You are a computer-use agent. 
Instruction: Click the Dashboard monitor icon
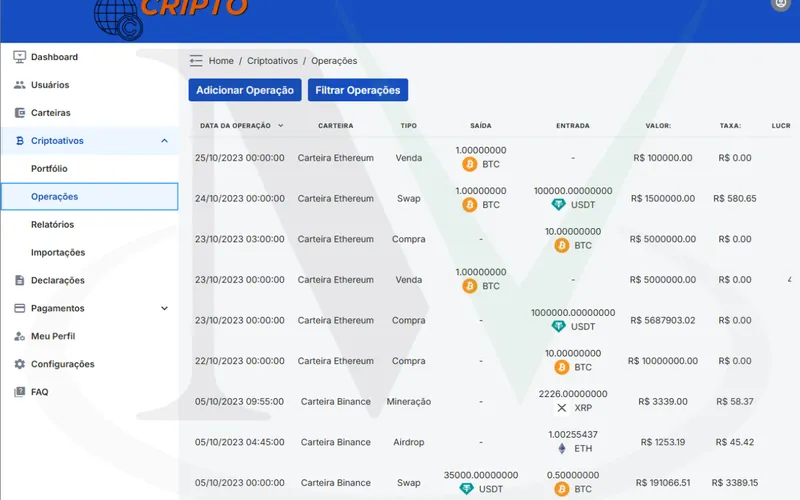pos(19,57)
